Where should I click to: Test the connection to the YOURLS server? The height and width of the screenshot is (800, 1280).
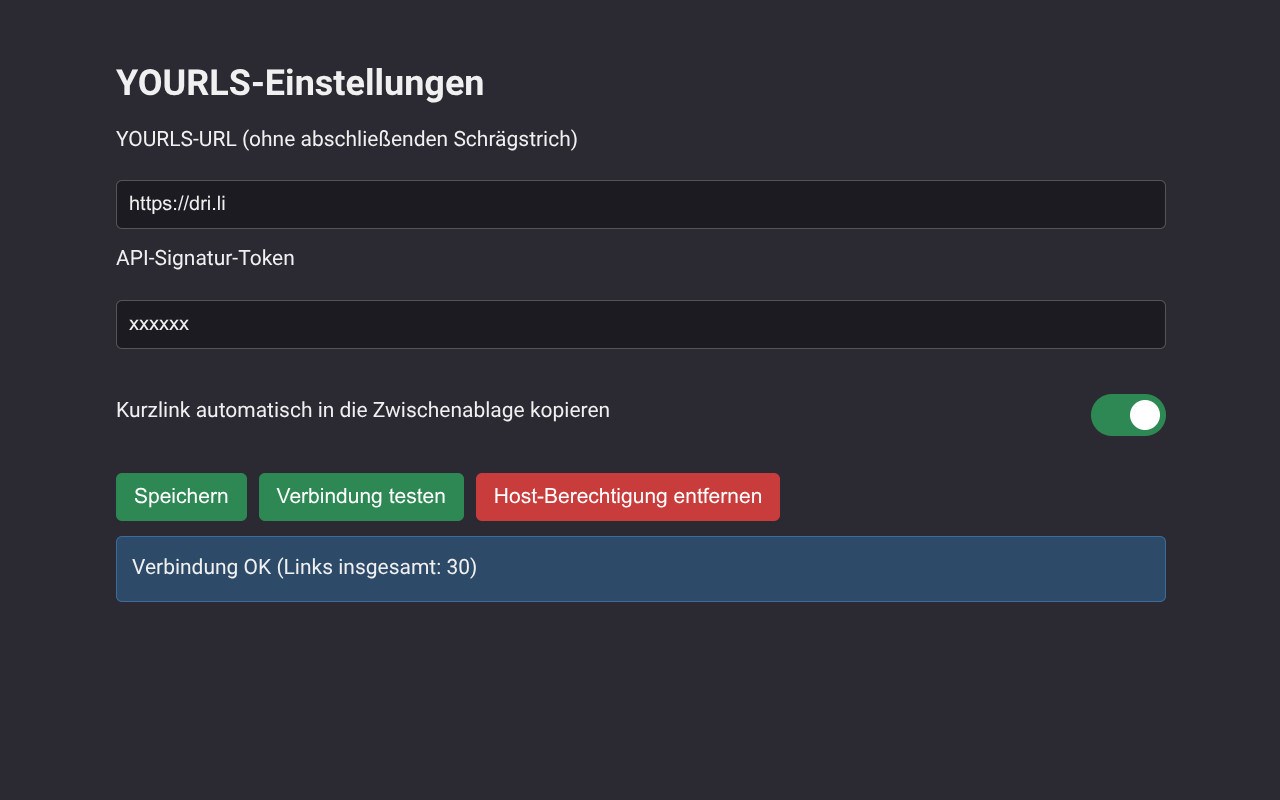[x=361, y=497]
